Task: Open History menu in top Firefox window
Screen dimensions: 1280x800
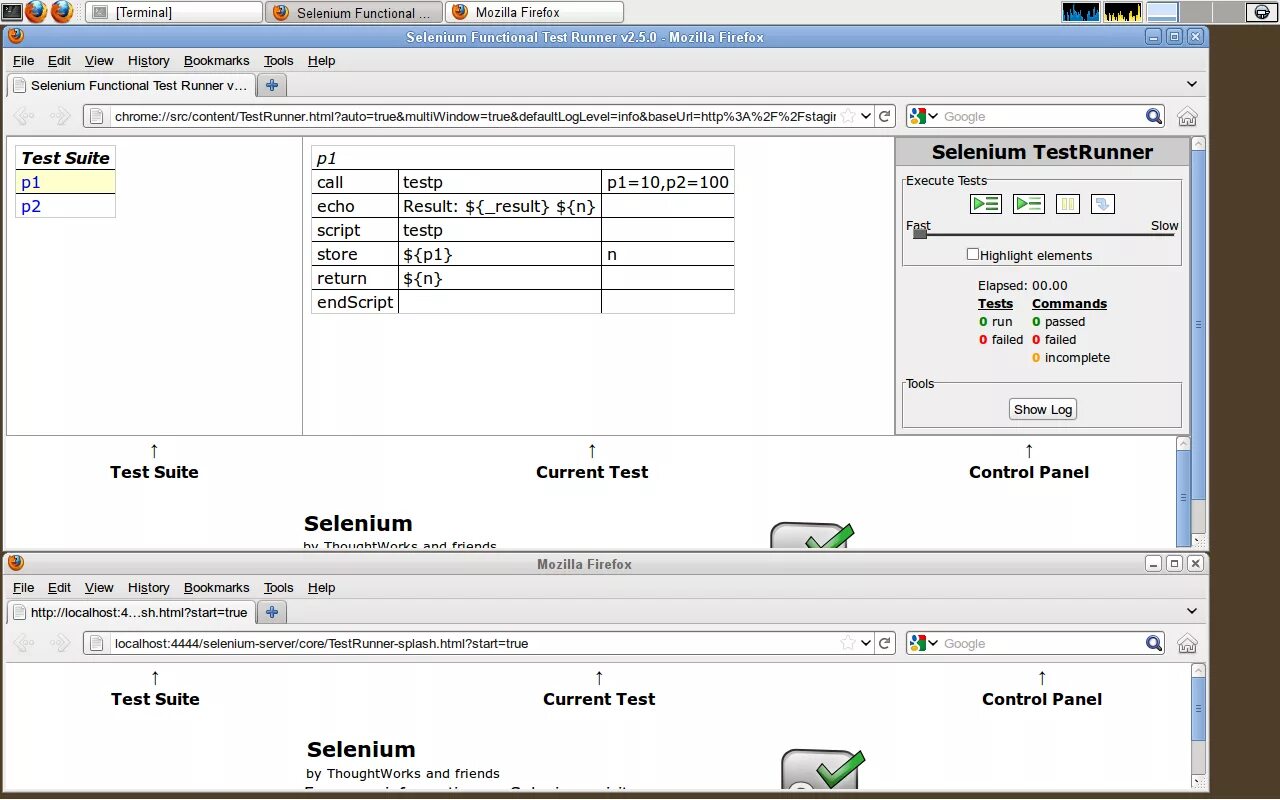Action: pyautogui.click(x=148, y=60)
